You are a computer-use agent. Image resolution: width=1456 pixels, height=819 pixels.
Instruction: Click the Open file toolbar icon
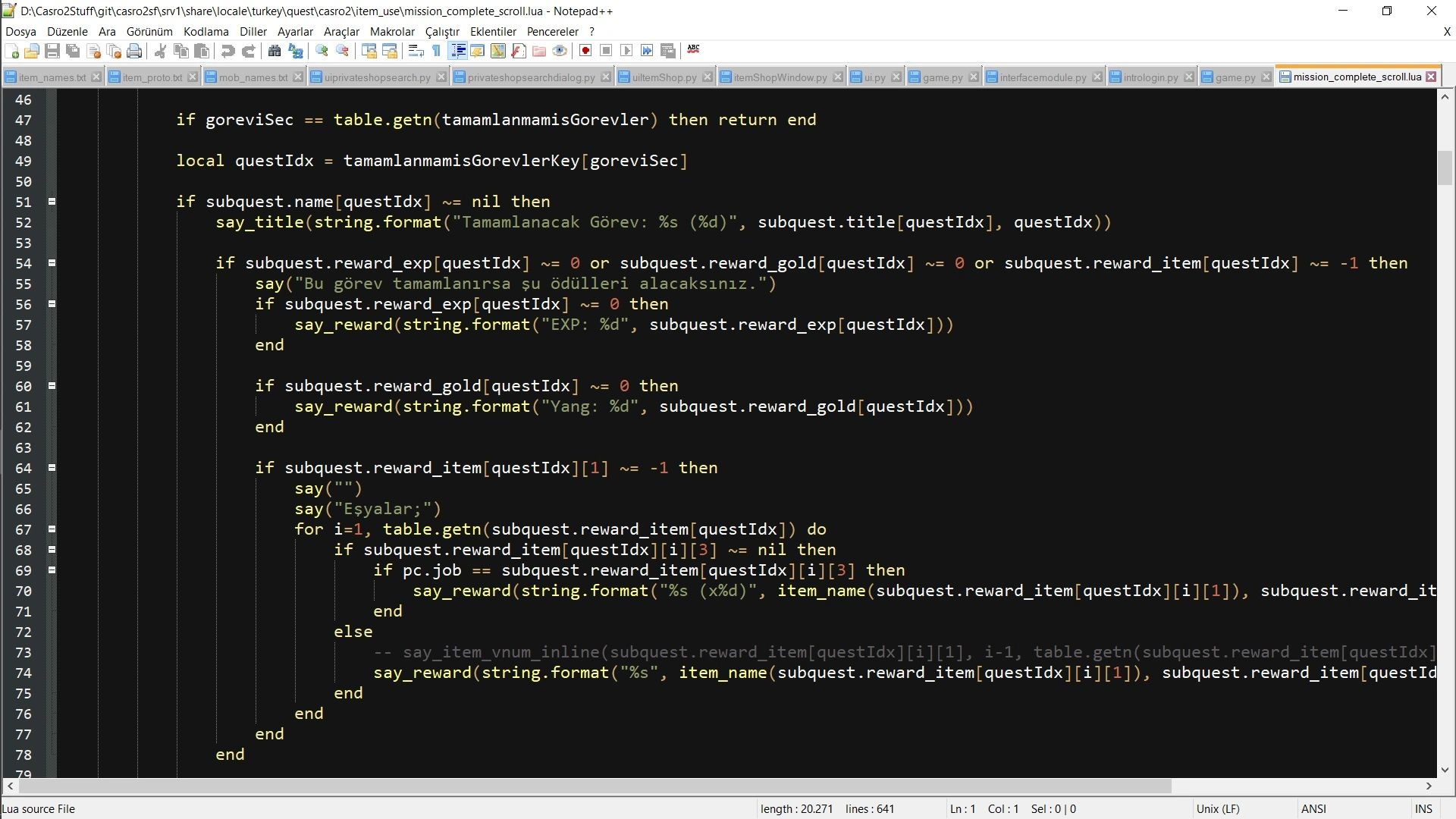[32, 51]
